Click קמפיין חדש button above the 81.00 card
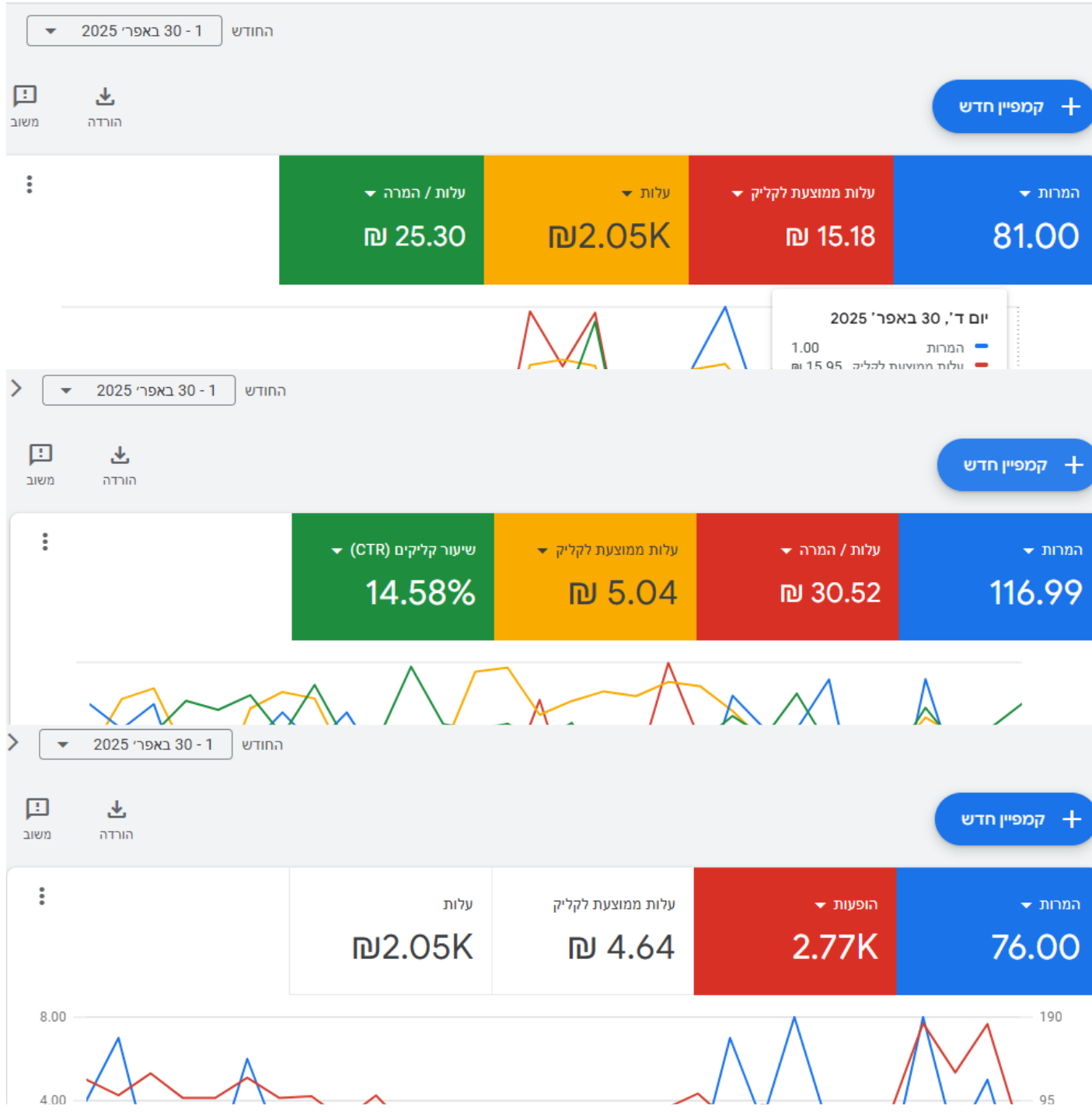This screenshot has width=1092, height=1113. [x=1013, y=106]
